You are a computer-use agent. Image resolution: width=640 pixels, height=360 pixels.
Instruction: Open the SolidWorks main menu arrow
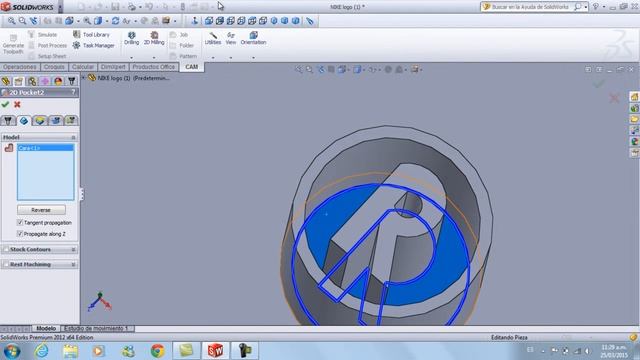(60, 7)
